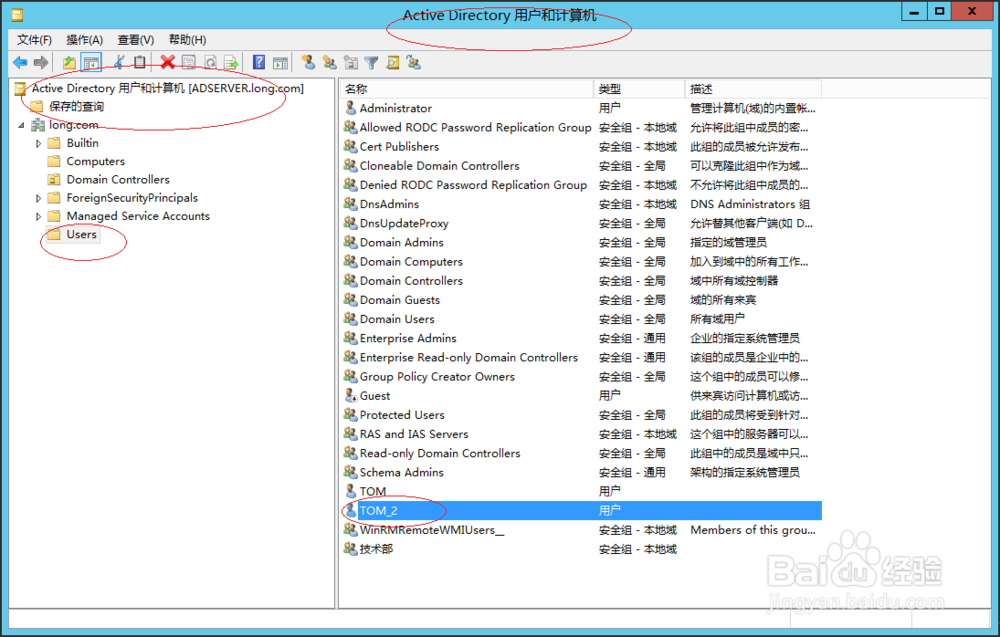This screenshot has width=1000, height=637.
Task: Click the Back arrow toolbar icon
Action: pos(20,62)
